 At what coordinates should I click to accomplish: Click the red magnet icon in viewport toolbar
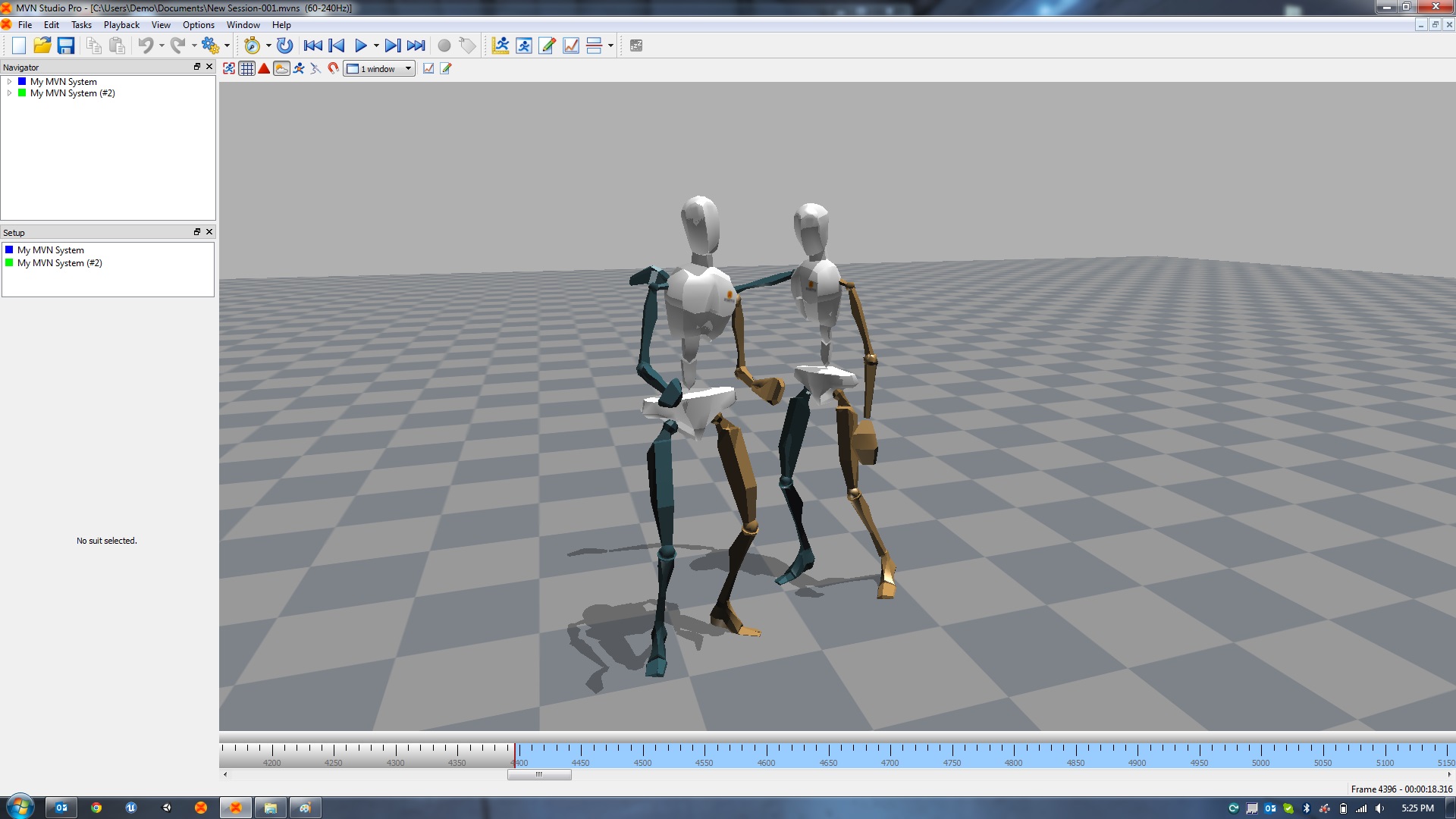point(333,68)
